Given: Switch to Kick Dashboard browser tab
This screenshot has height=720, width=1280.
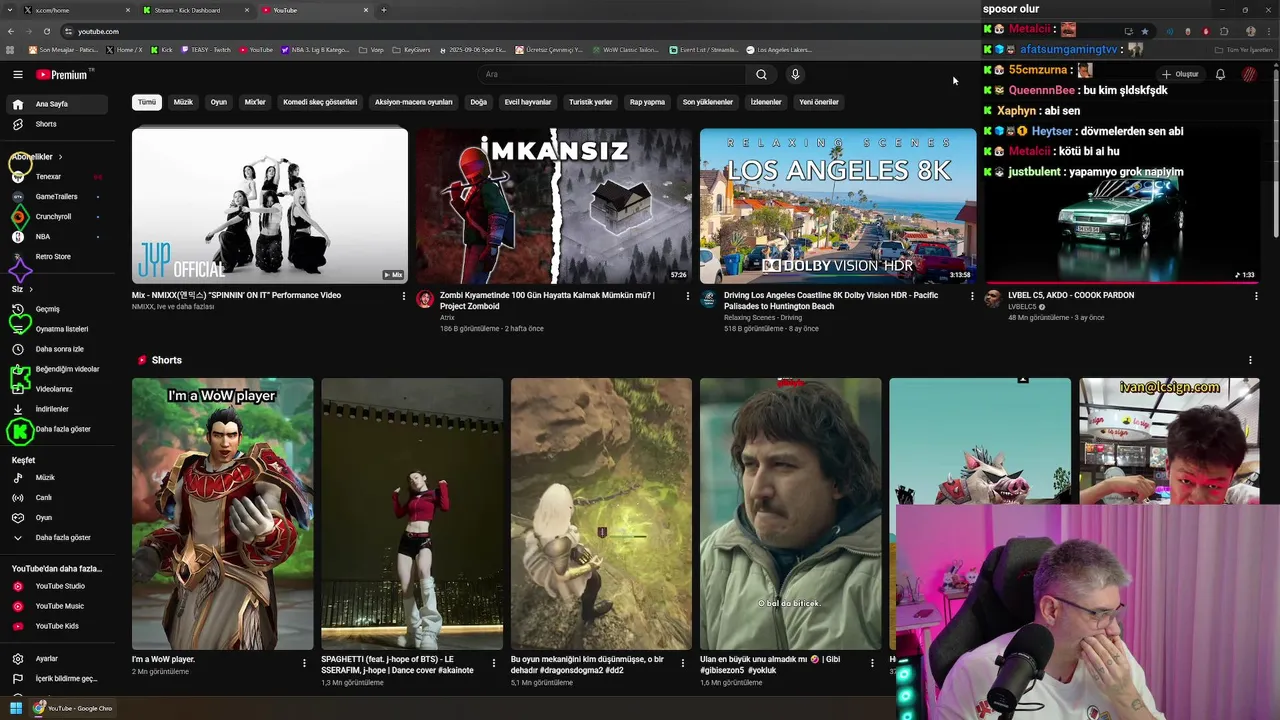Looking at the screenshot, I should point(196,10).
